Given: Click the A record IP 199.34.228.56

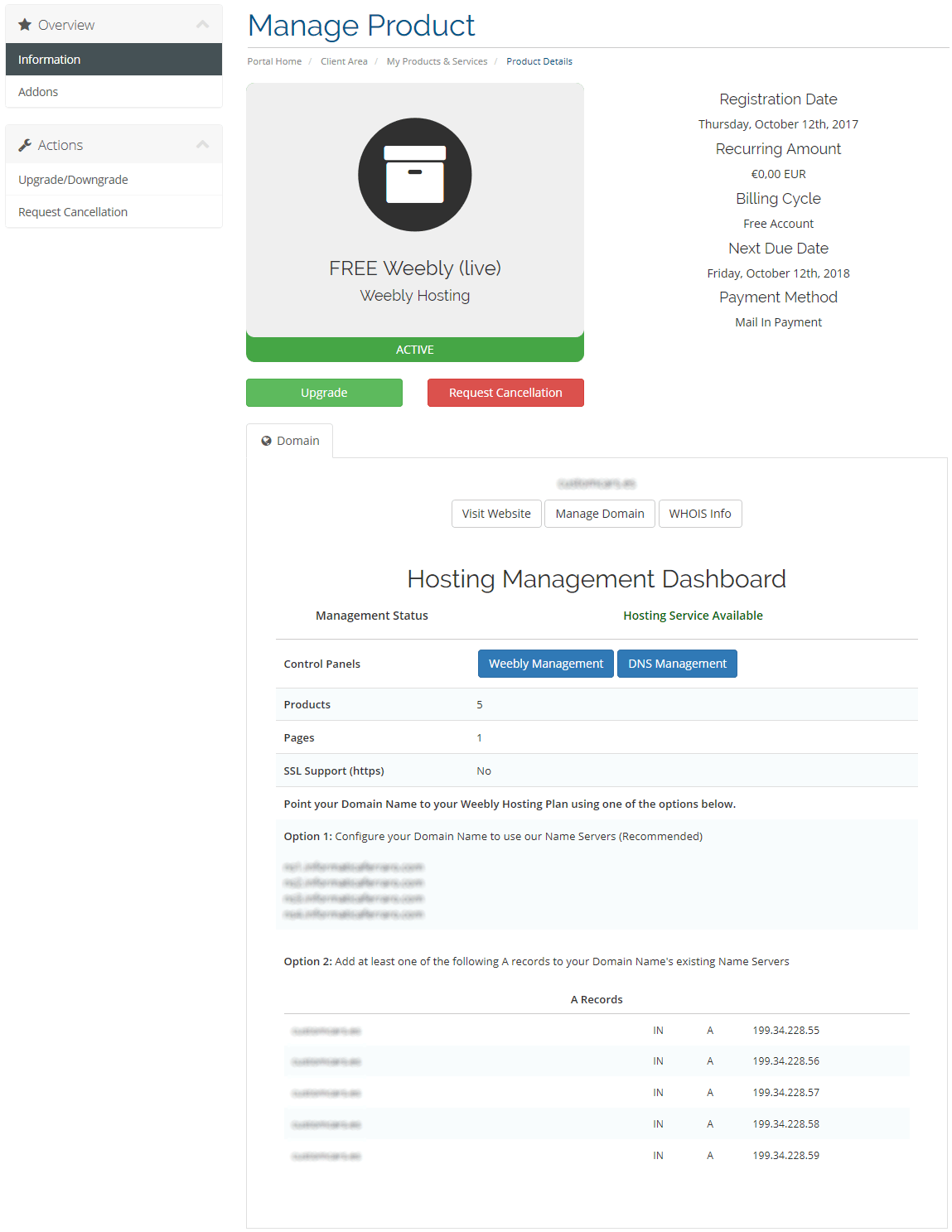Looking at the screenshot, I should click(785, 1061).
